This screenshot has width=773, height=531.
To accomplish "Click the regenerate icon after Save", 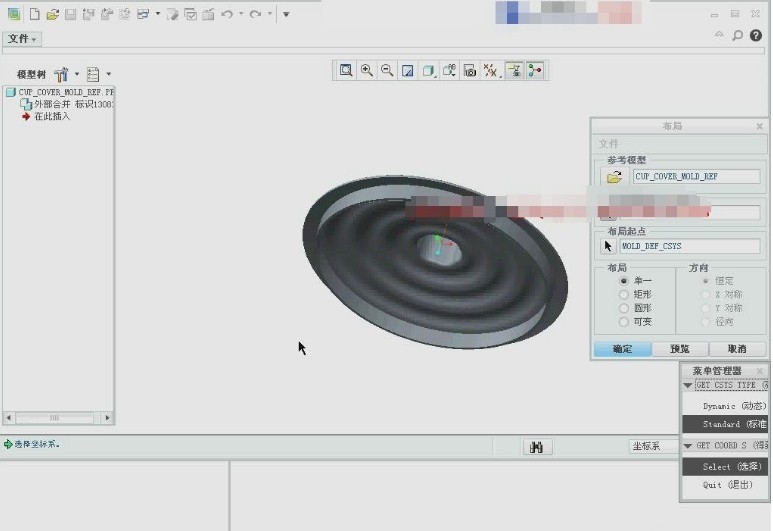I will [x=89, y=14].
